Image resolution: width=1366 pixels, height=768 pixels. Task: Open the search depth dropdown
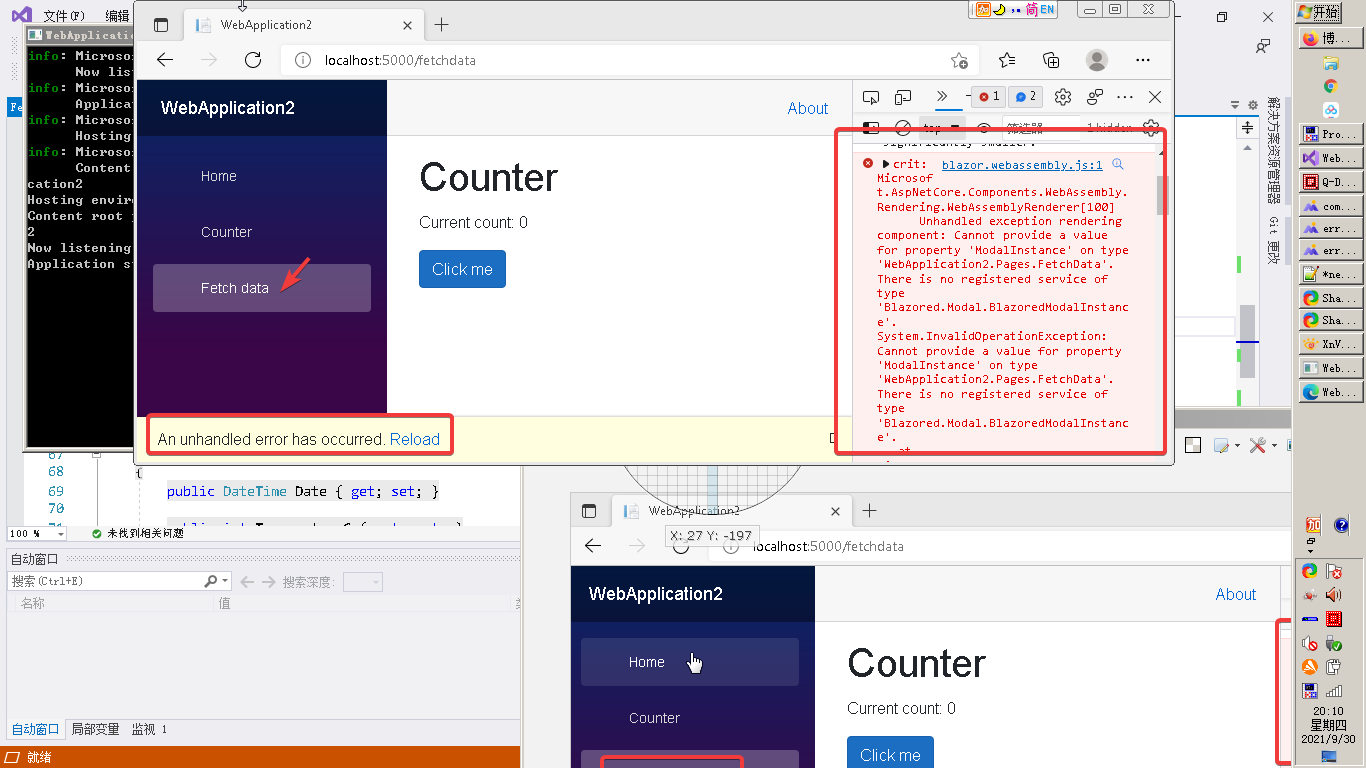(x=363, y=581)
